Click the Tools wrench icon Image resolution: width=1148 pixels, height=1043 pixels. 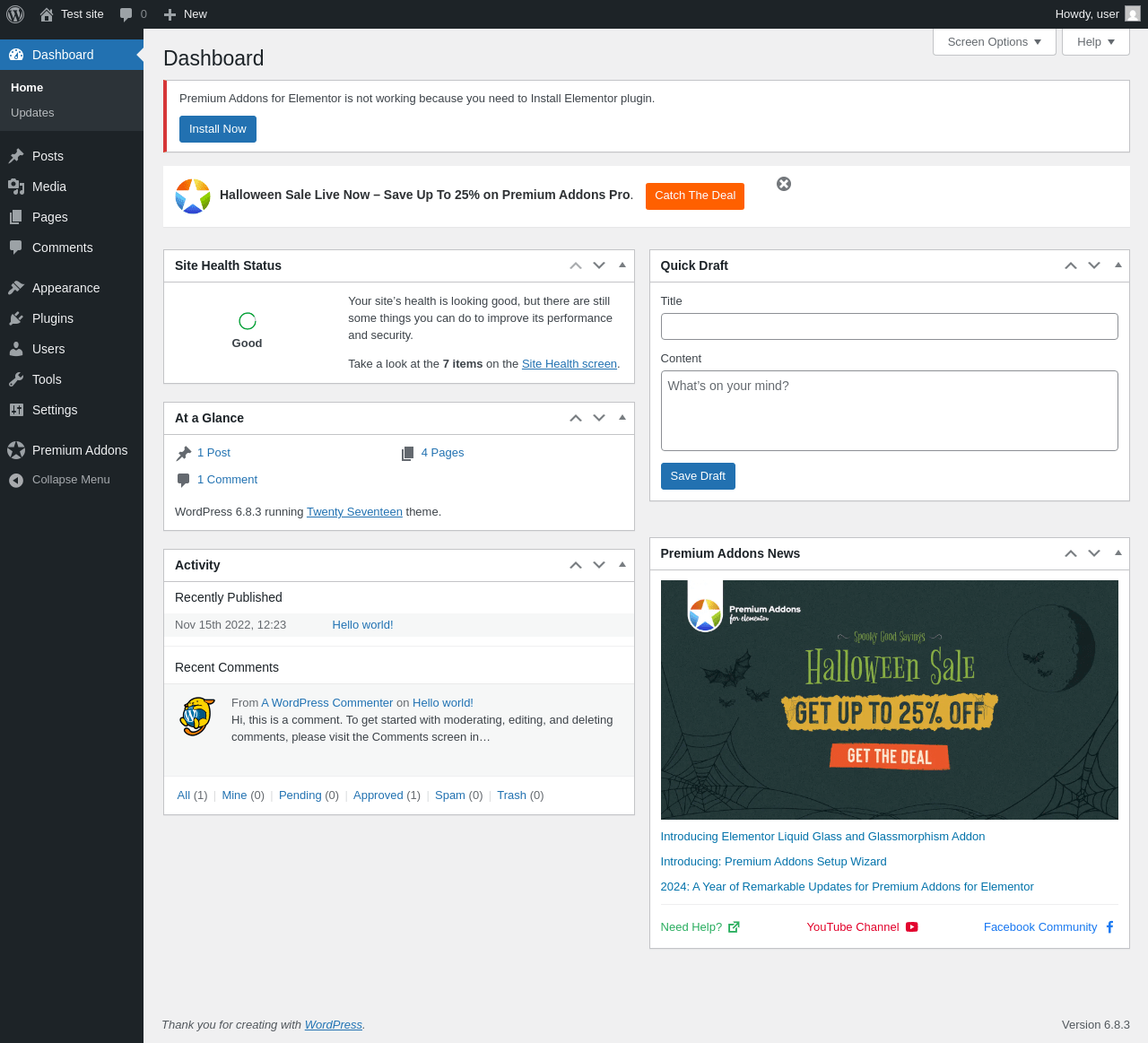16,379
